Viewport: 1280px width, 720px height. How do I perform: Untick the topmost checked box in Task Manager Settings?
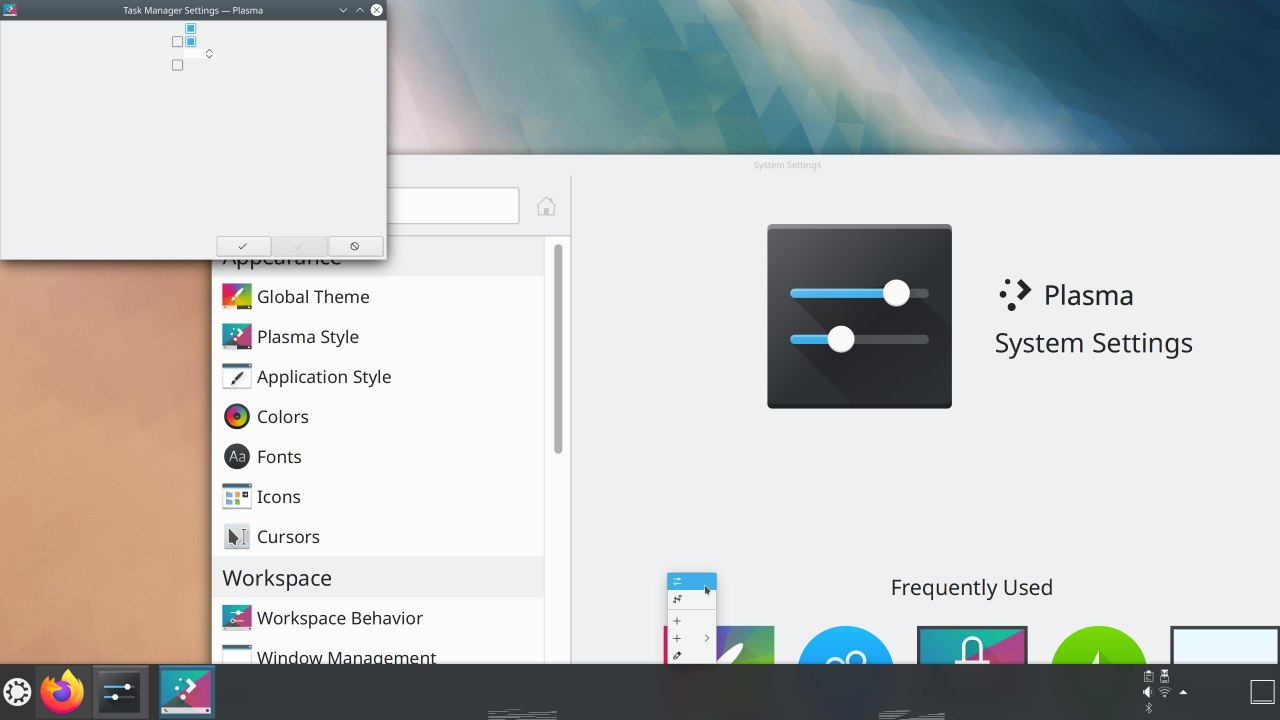click(x=191, y=29)
